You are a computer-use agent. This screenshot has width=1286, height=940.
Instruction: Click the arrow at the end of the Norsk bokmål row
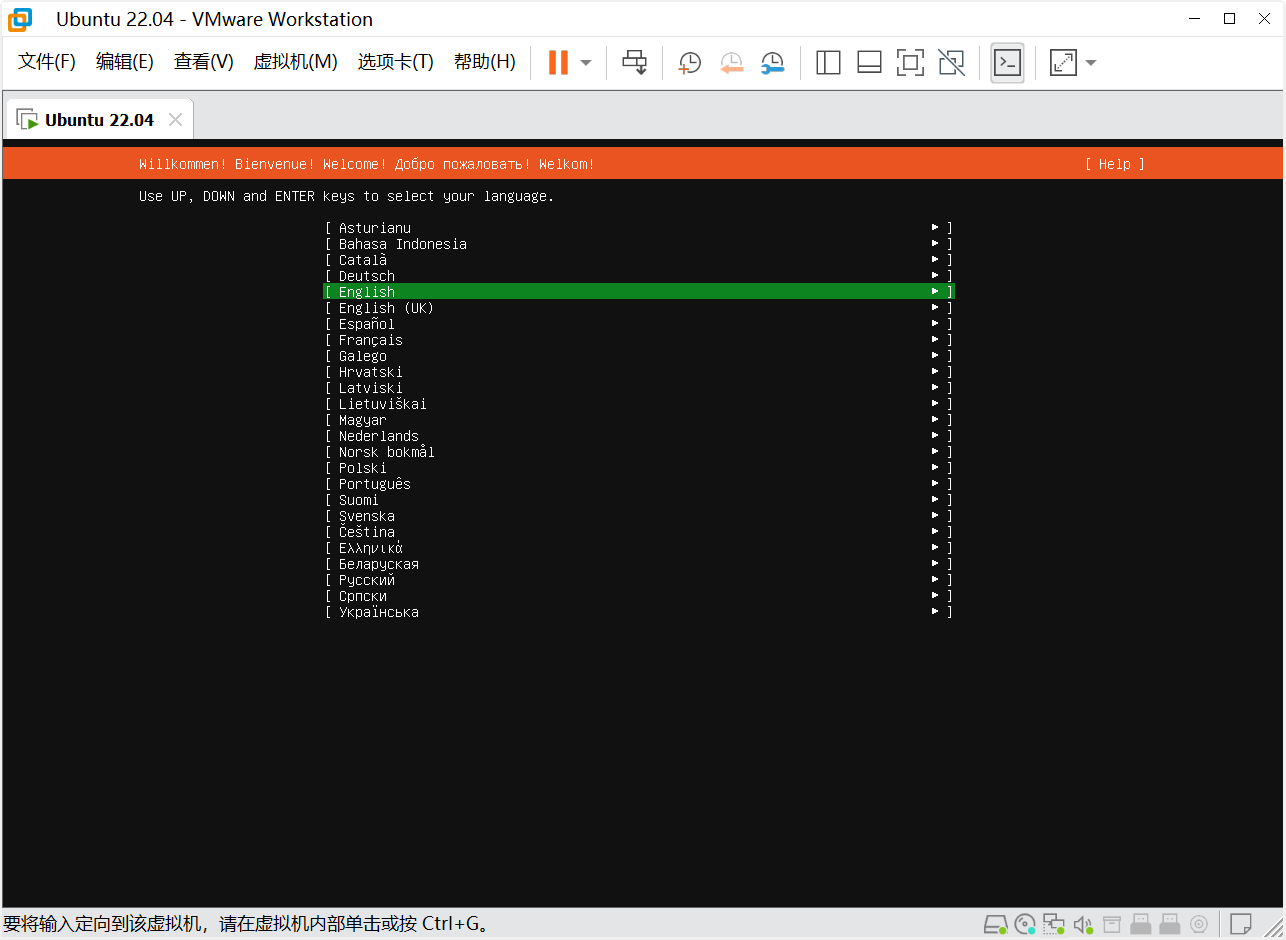(x=935, y=452)
